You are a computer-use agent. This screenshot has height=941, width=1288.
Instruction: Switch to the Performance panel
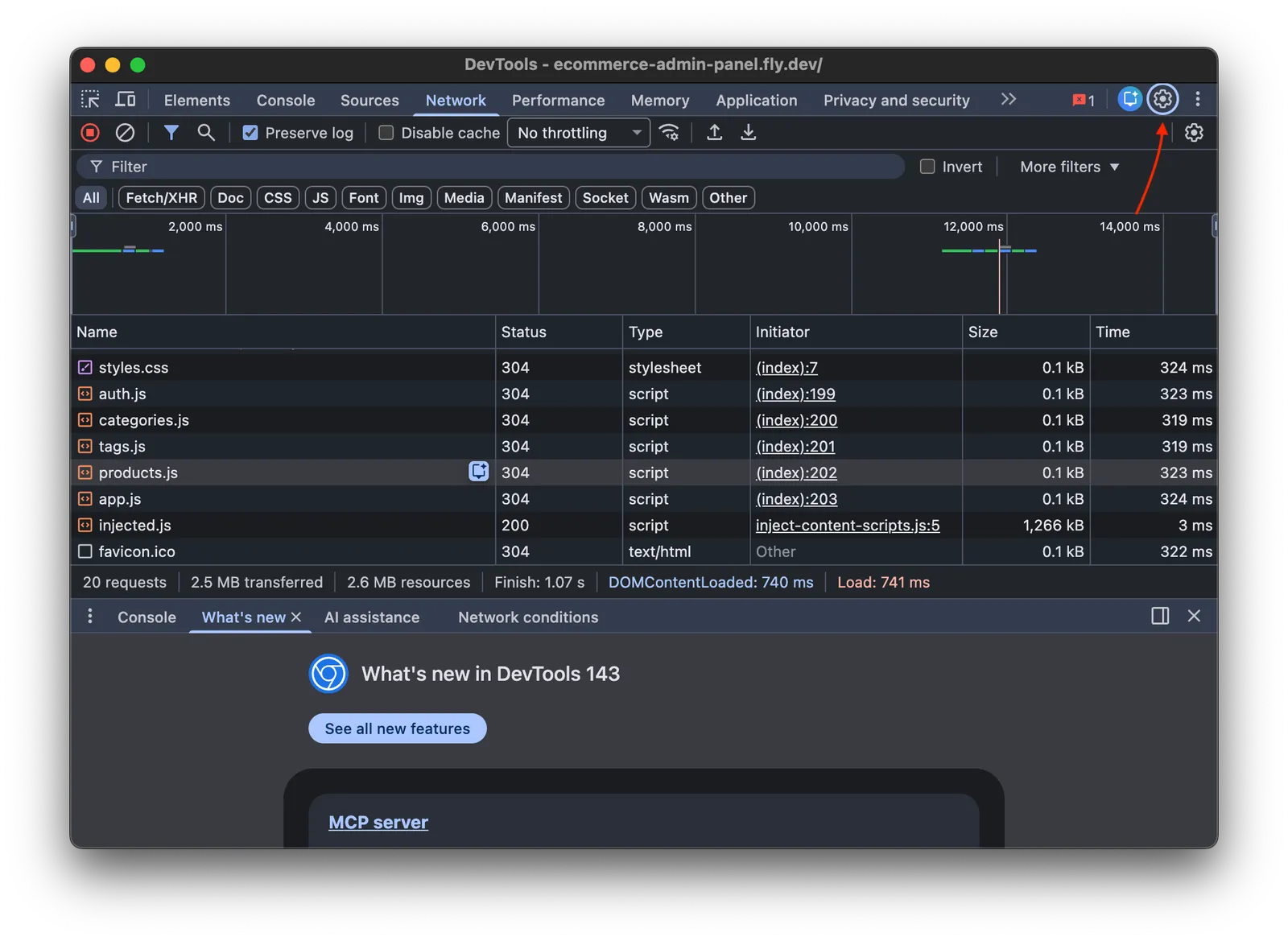click(x=558, y=100)
